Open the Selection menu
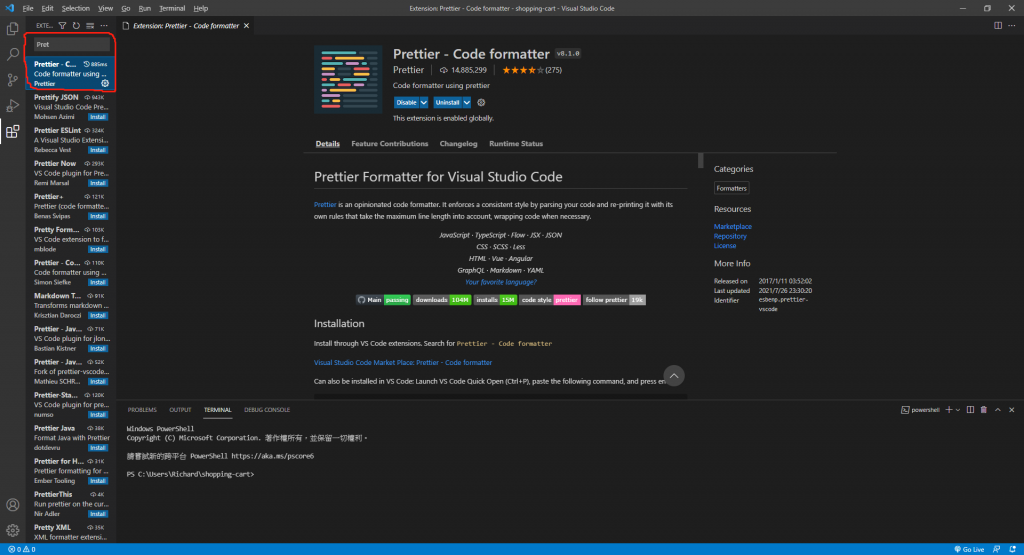 click(75, 8)
